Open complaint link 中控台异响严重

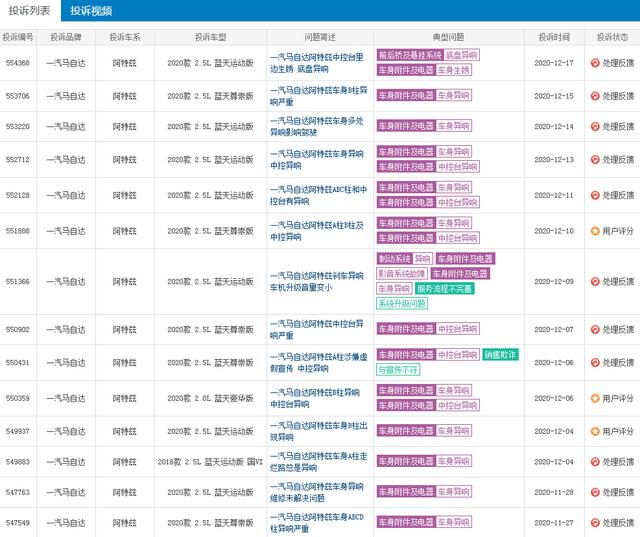click(317, 329)
